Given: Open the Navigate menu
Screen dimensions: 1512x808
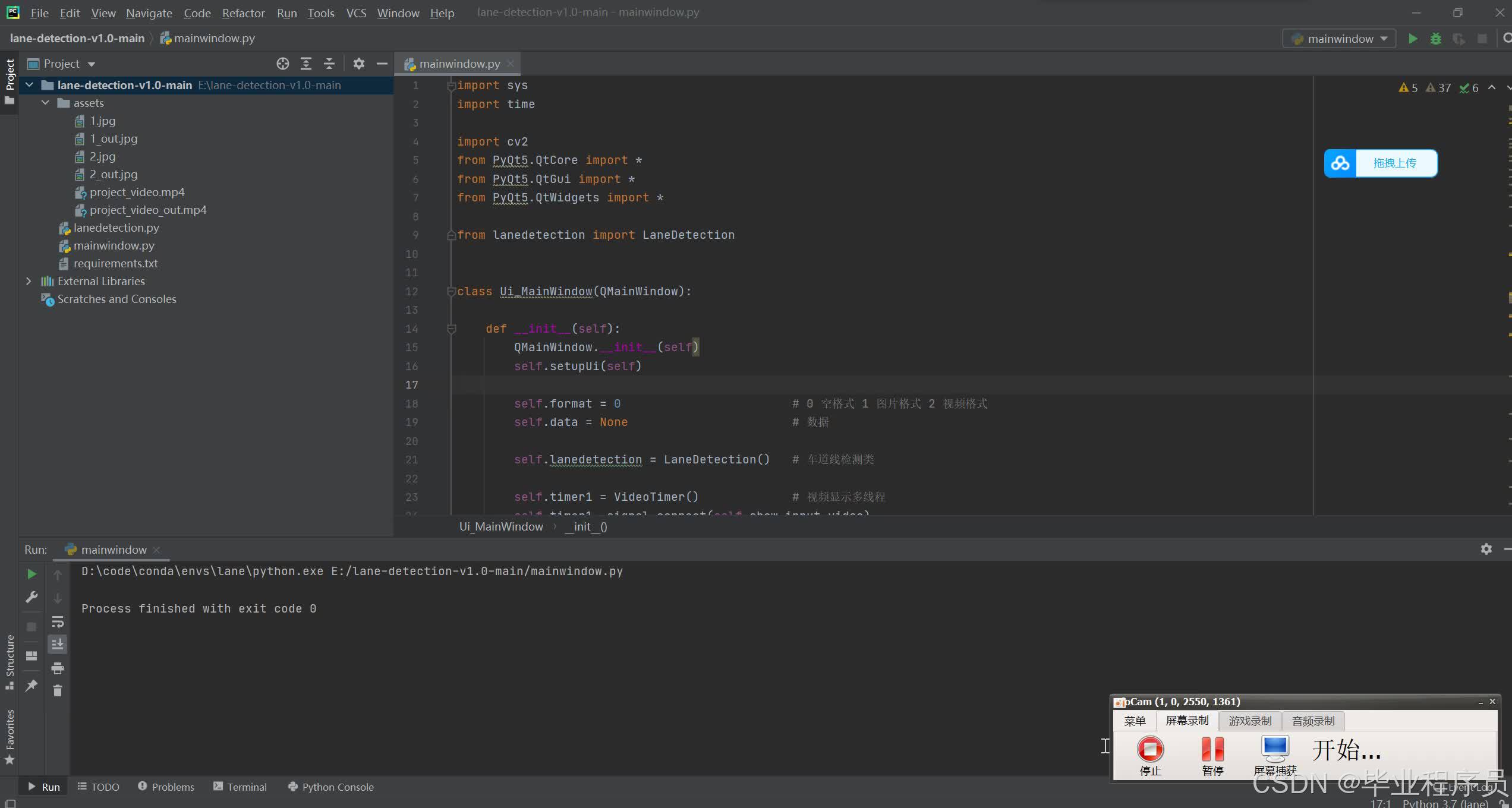Looking at the screenshot, I should click(149, 12).
